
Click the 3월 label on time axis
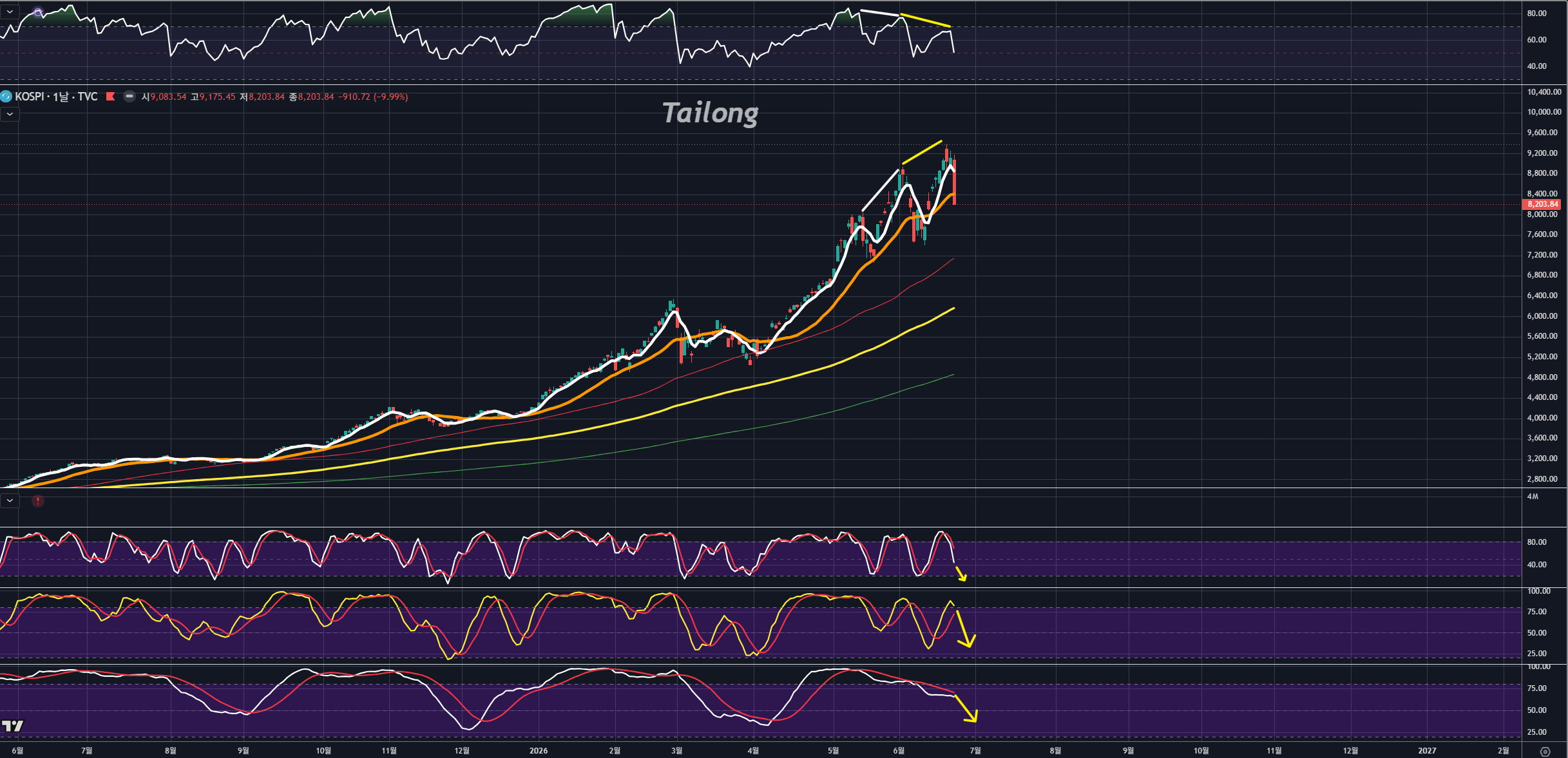click(676, 751)
